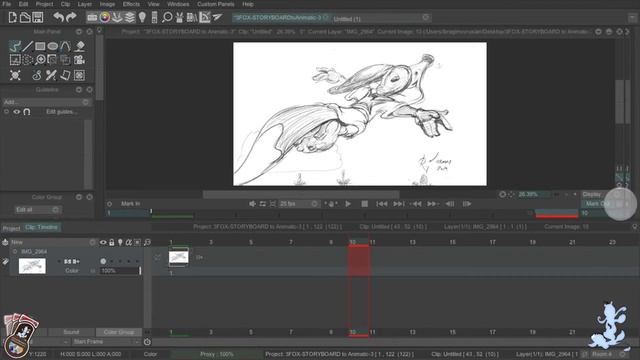Open the Custom Panels menu
The width and height of the screenshot is (640, 360).
click(x=216, y=4)
